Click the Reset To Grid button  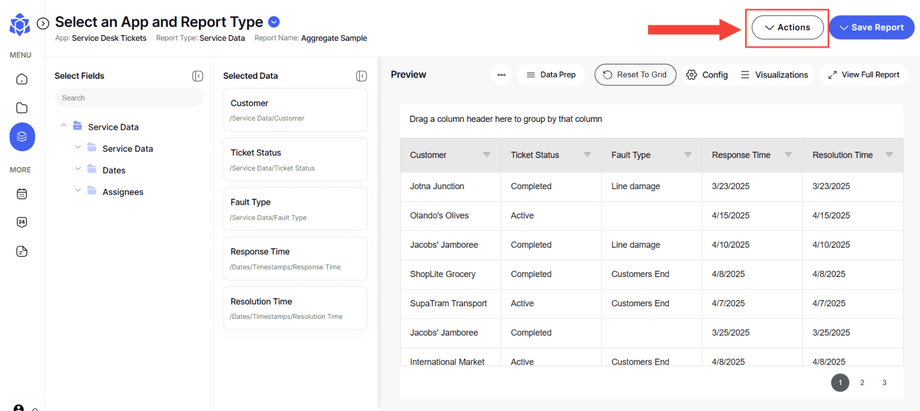click(x=635, y=75)
